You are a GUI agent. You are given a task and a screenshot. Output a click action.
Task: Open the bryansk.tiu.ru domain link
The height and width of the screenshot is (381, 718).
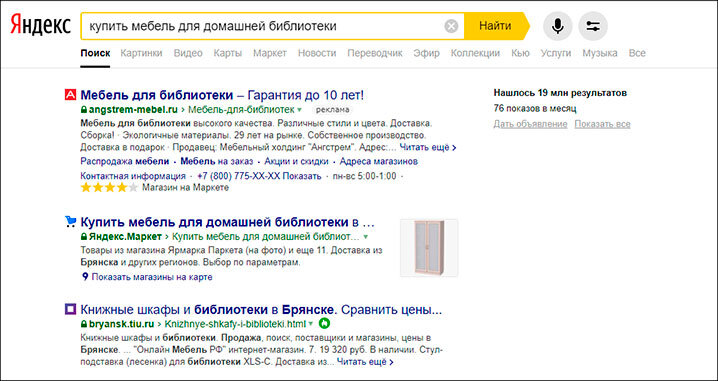pos(121,324)
